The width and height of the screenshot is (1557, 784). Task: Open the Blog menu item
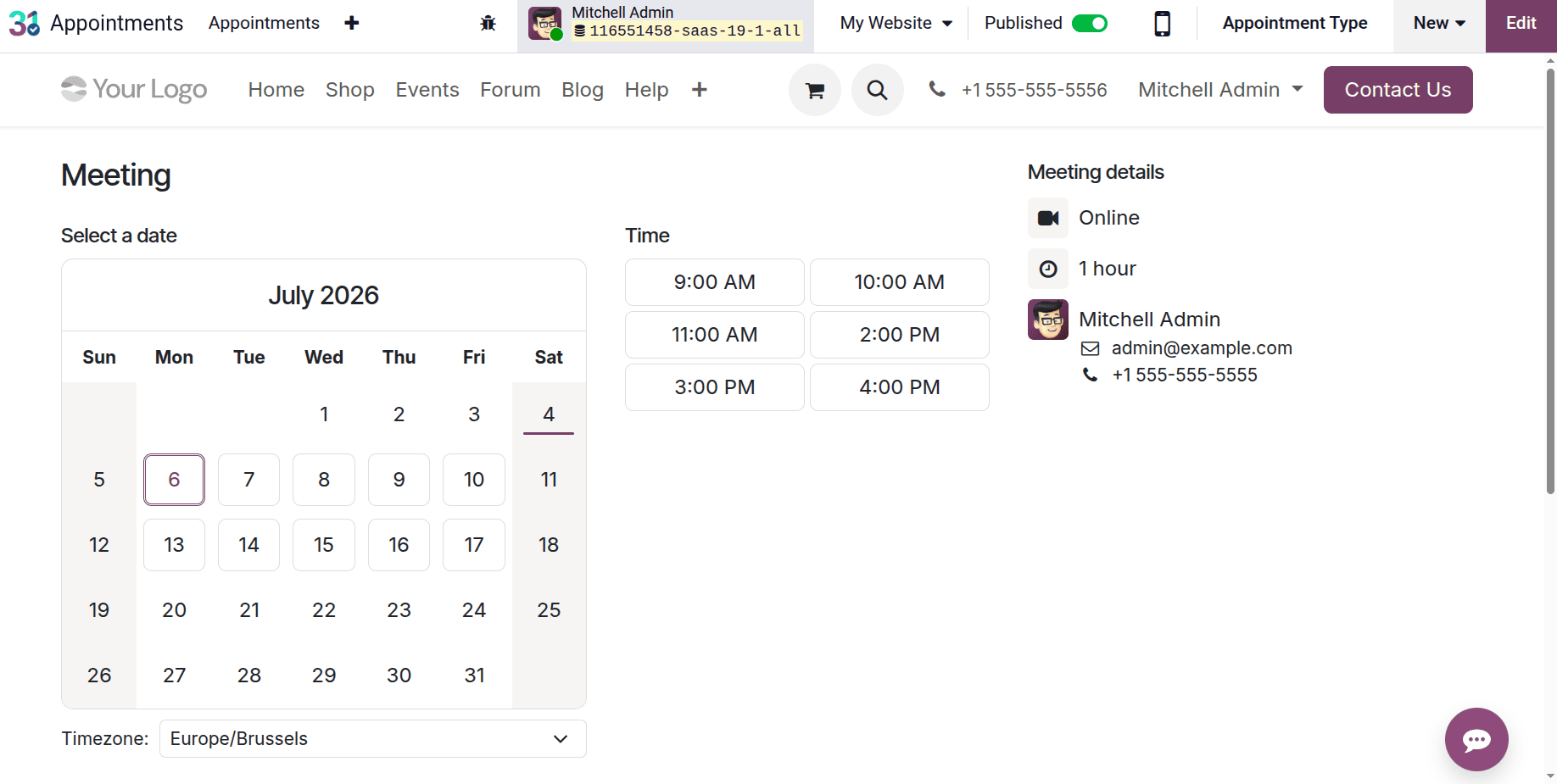(x=583, y=90)
